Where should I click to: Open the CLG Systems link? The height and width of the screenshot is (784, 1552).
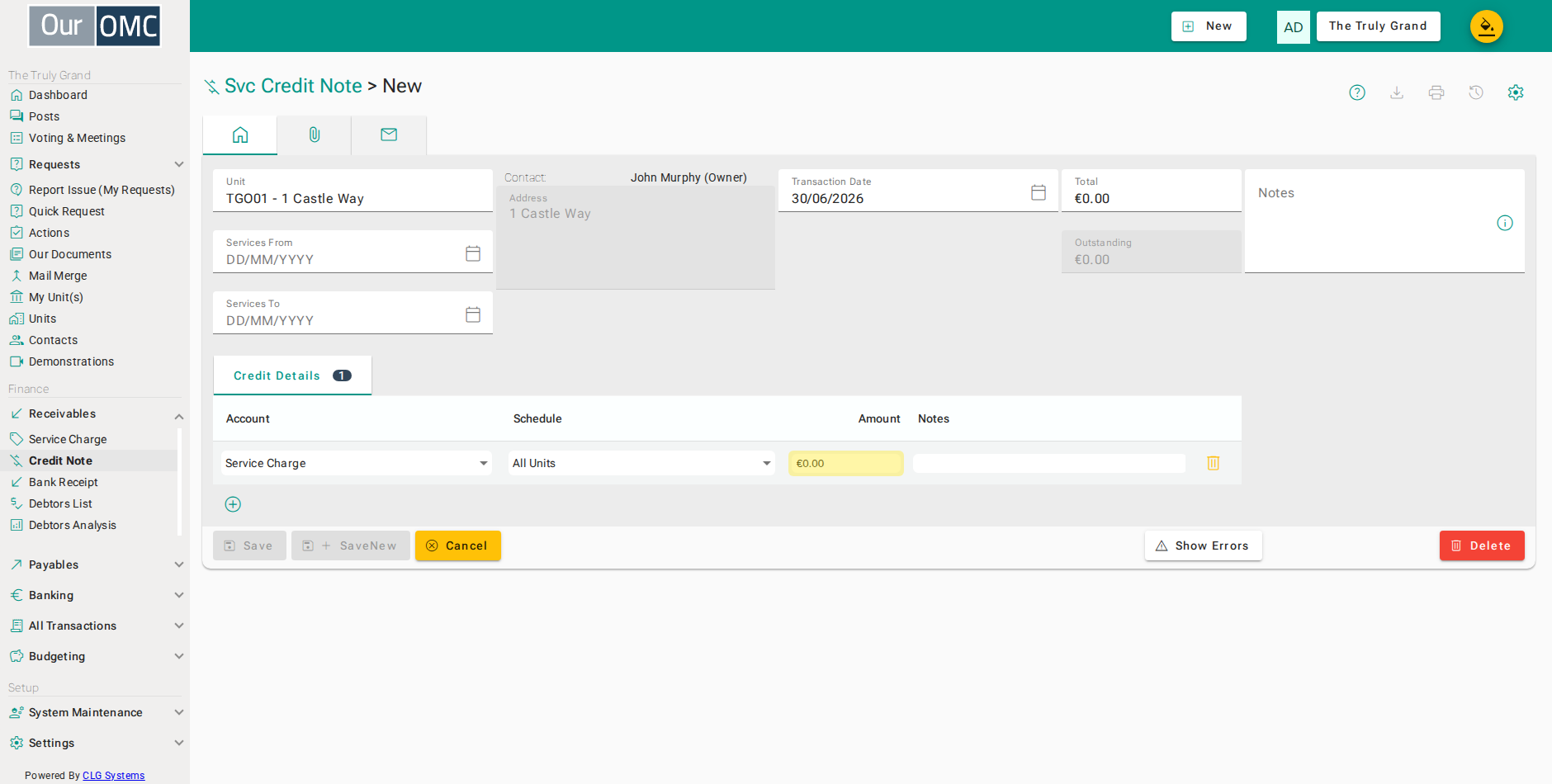point(113,776)
